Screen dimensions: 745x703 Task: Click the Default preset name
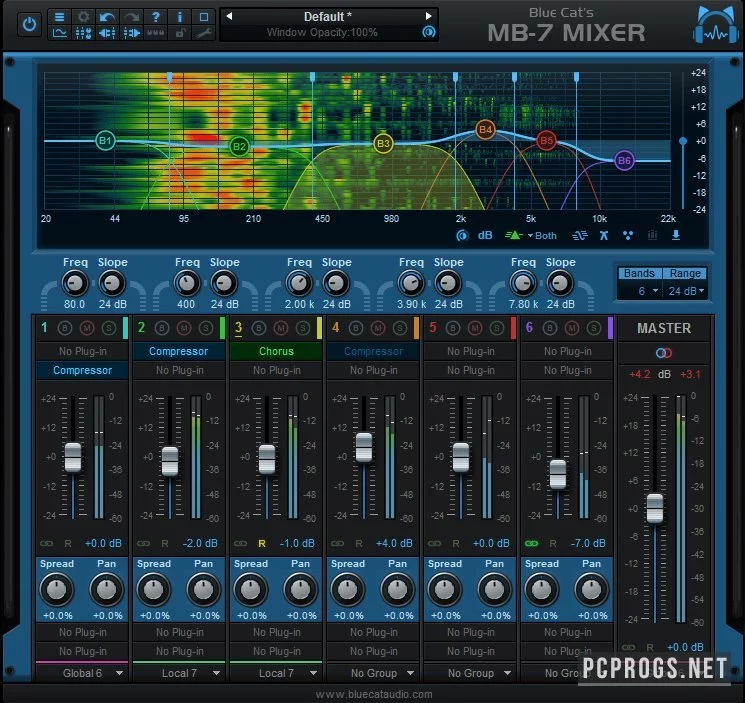(x=328, y=17)
